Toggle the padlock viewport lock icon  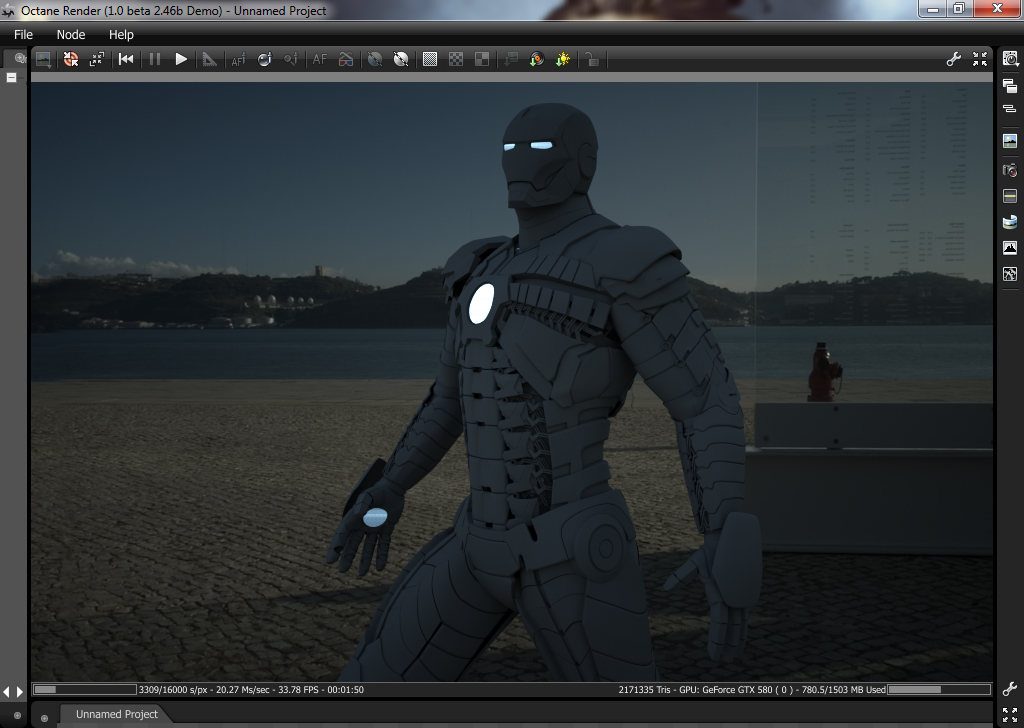point(592,60)
